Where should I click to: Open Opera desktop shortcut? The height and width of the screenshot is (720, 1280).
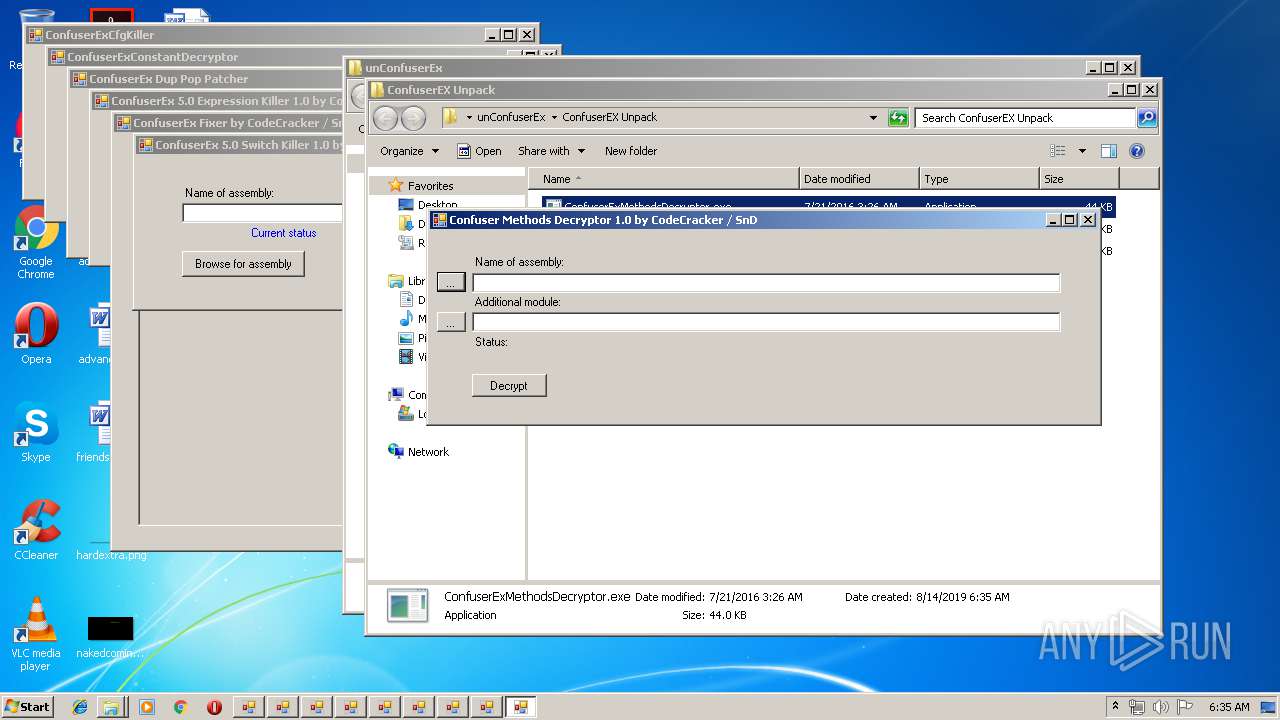pos(36,335)
